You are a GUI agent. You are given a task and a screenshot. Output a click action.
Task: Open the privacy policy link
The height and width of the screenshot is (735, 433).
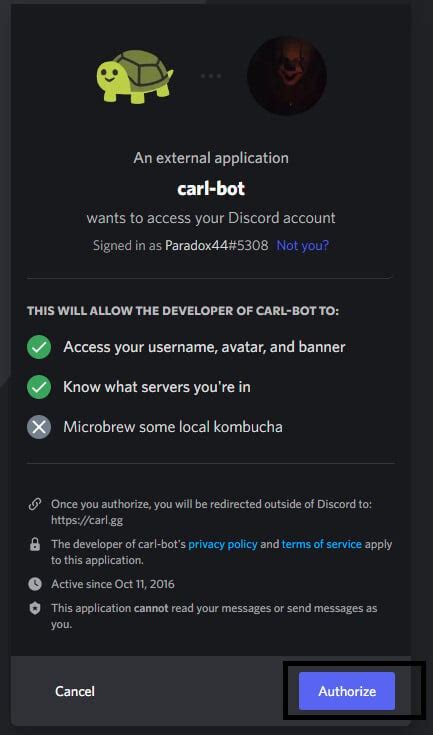[x=223, y=544]
